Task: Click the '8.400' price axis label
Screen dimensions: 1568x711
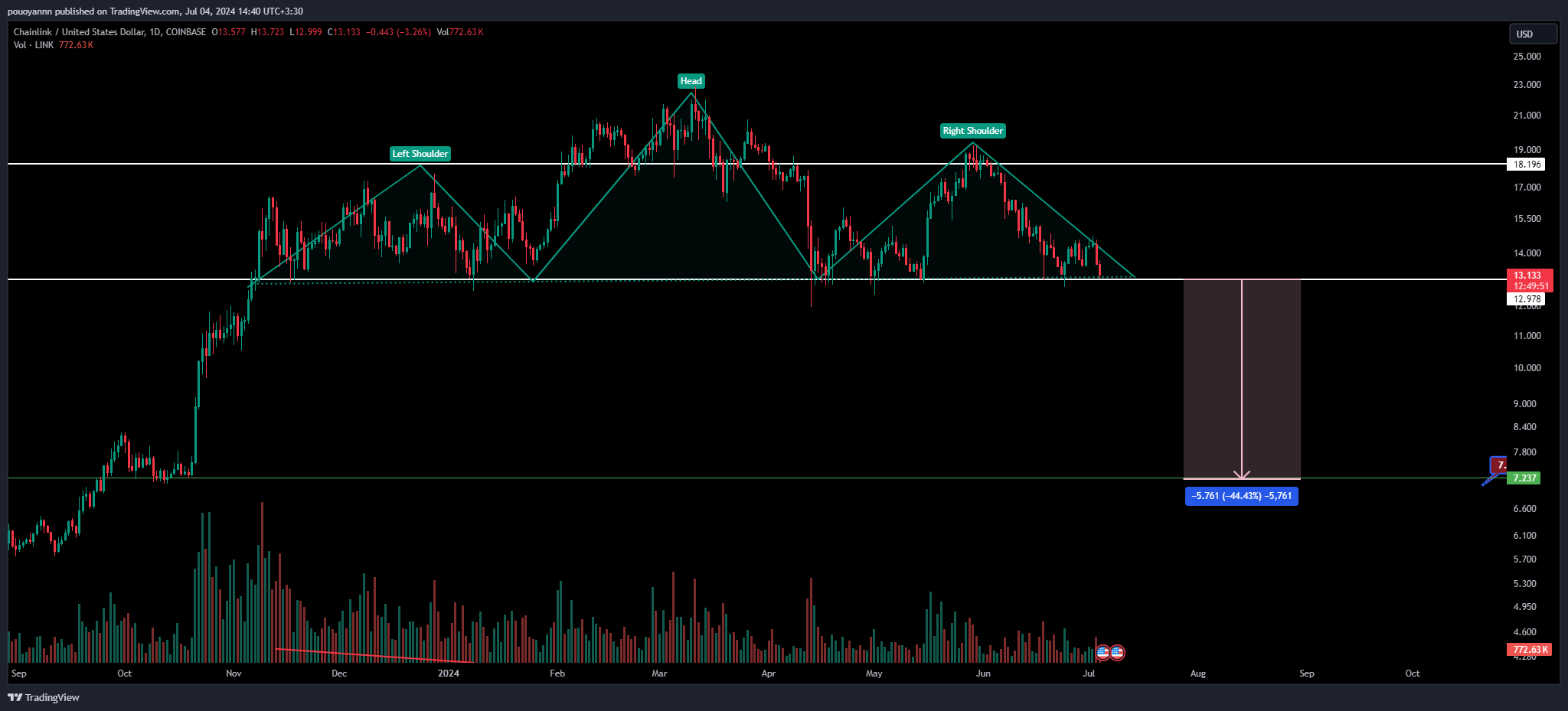Action: pos(1524,427)
